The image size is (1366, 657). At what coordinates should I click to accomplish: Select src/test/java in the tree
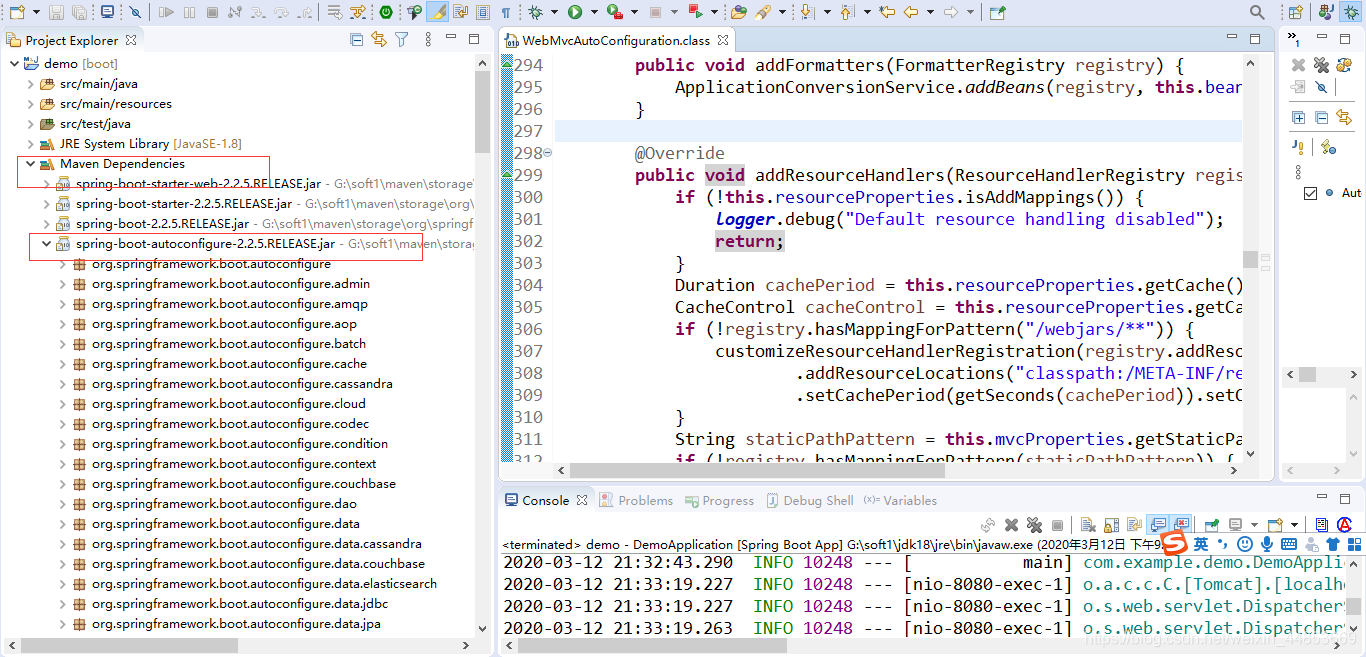[94, 123]
